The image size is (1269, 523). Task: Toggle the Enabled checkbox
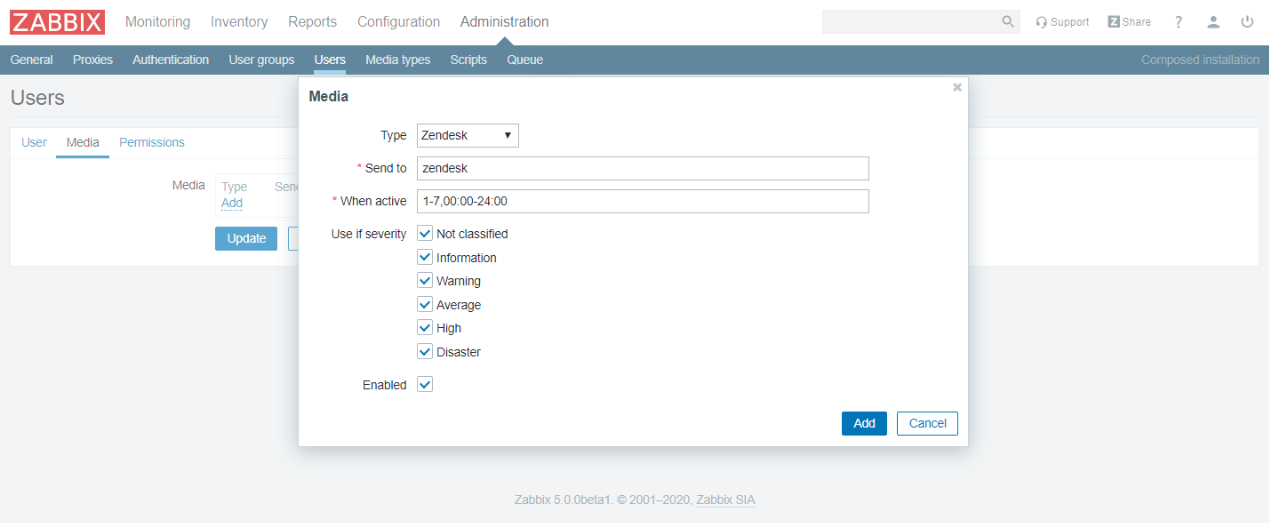click(x=425, y=385)
